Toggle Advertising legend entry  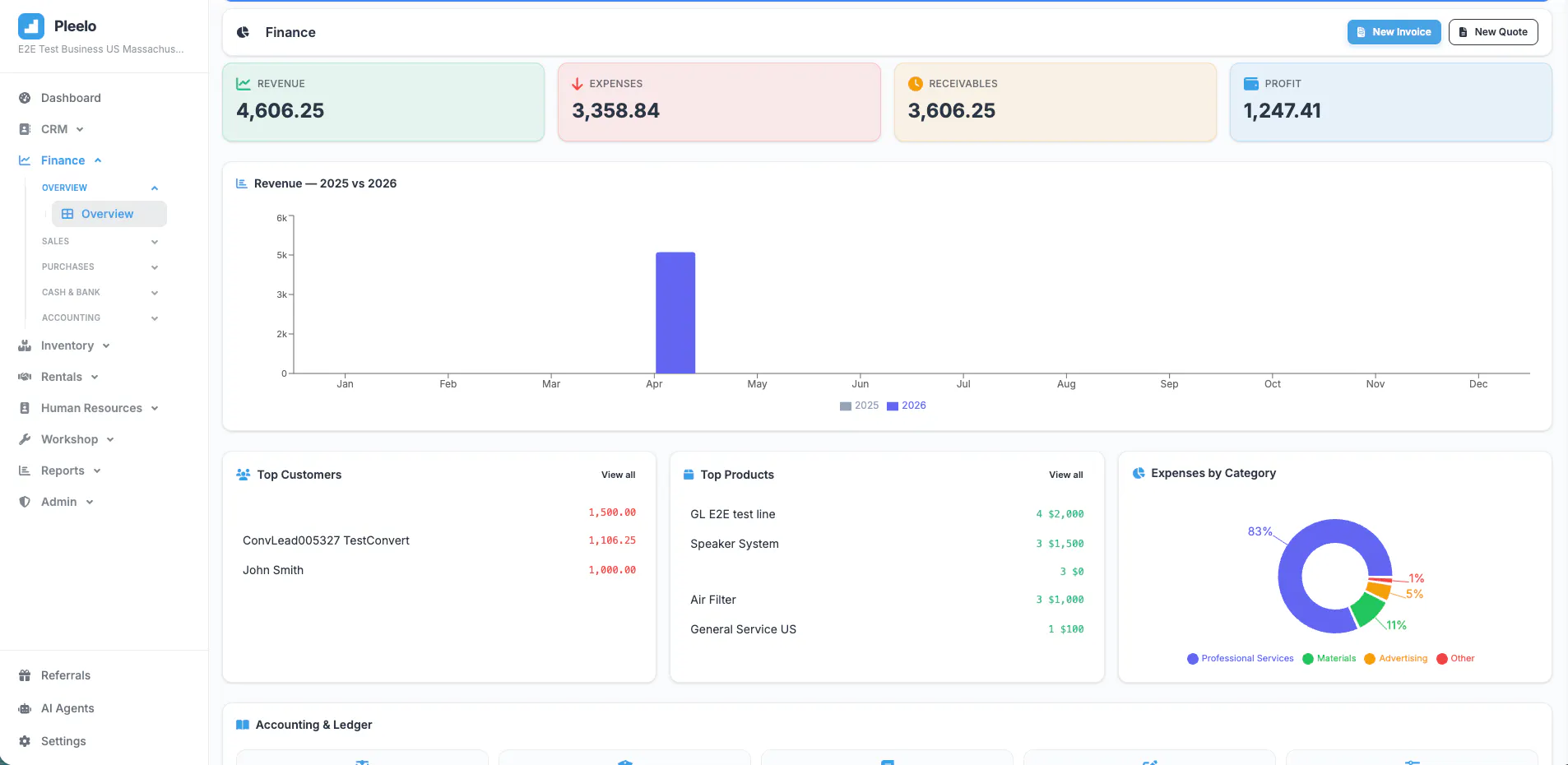1396,659
